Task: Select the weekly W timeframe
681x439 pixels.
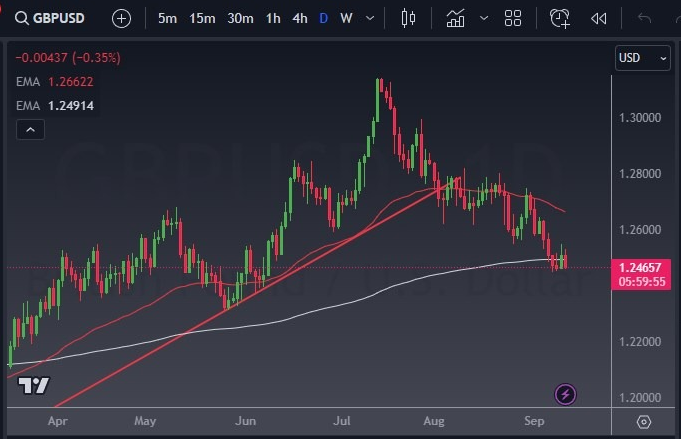Action: pos(346,18)
